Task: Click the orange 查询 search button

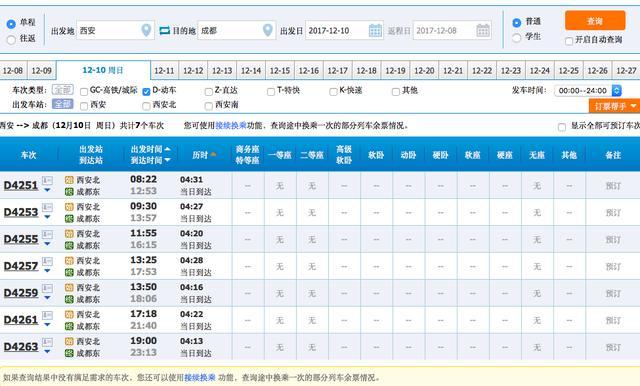Action: click(595, 20)
